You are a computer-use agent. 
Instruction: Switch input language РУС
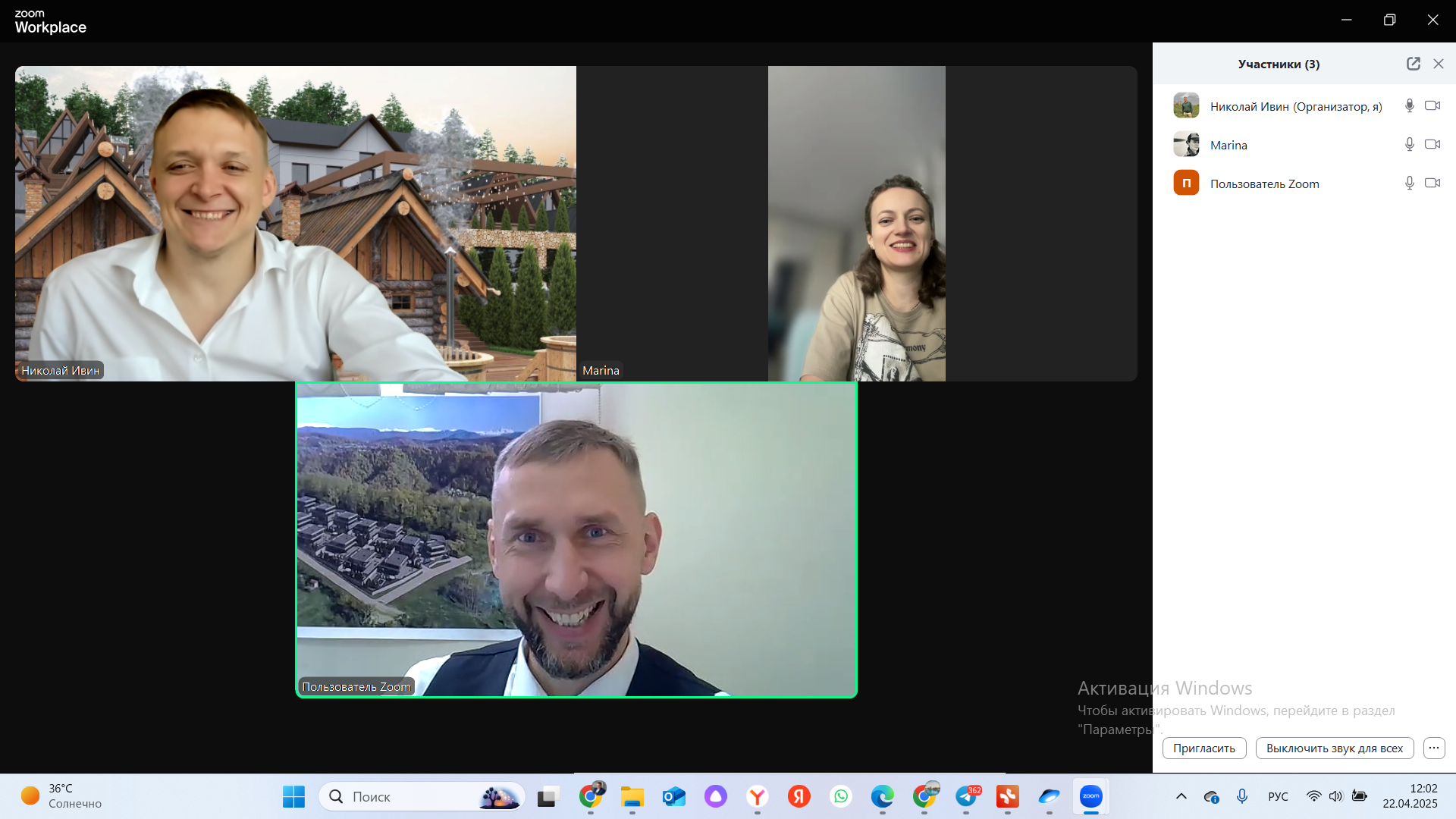coord(1278,796)
